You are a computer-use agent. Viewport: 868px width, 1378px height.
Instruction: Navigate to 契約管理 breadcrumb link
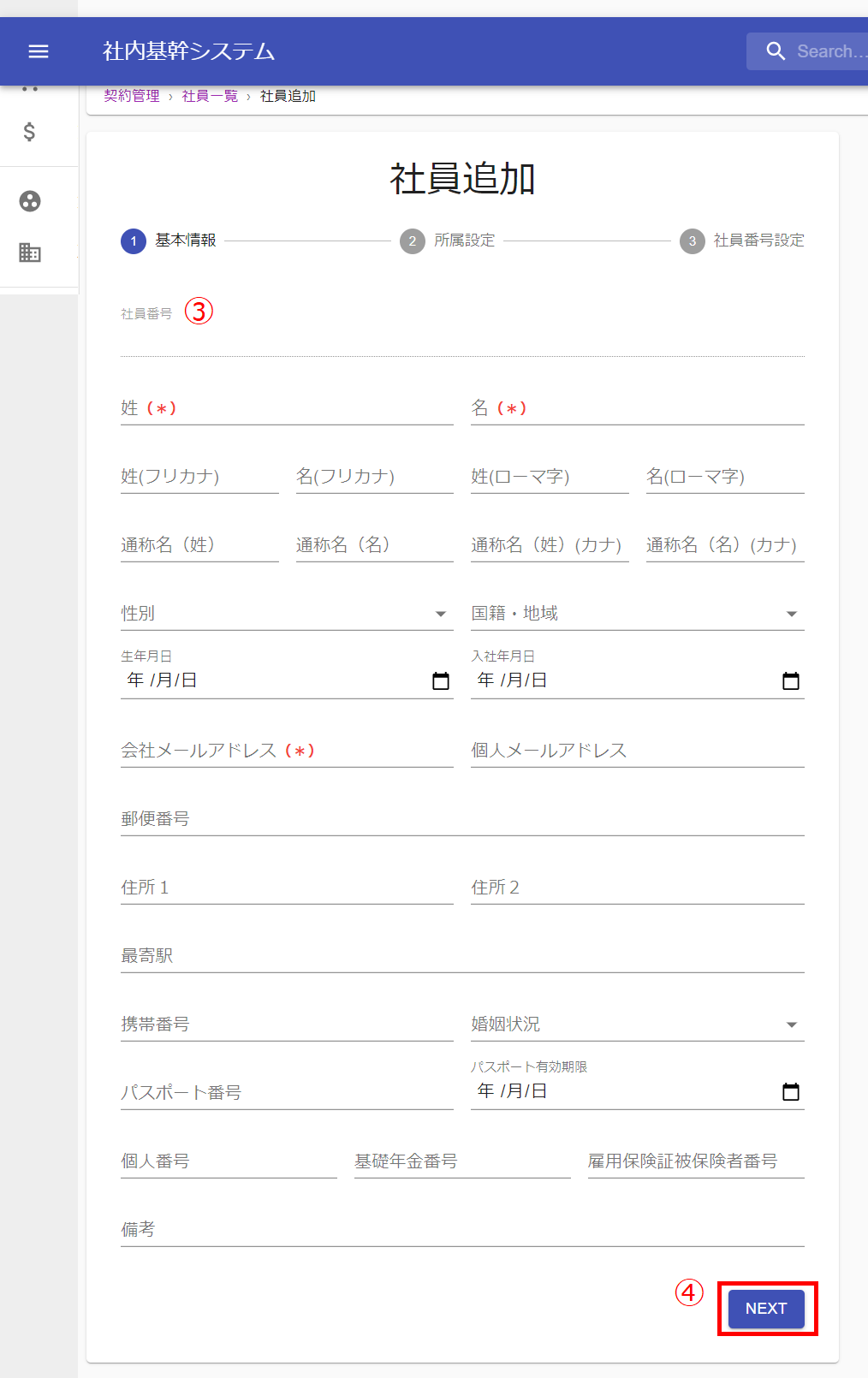coord(132,96)
